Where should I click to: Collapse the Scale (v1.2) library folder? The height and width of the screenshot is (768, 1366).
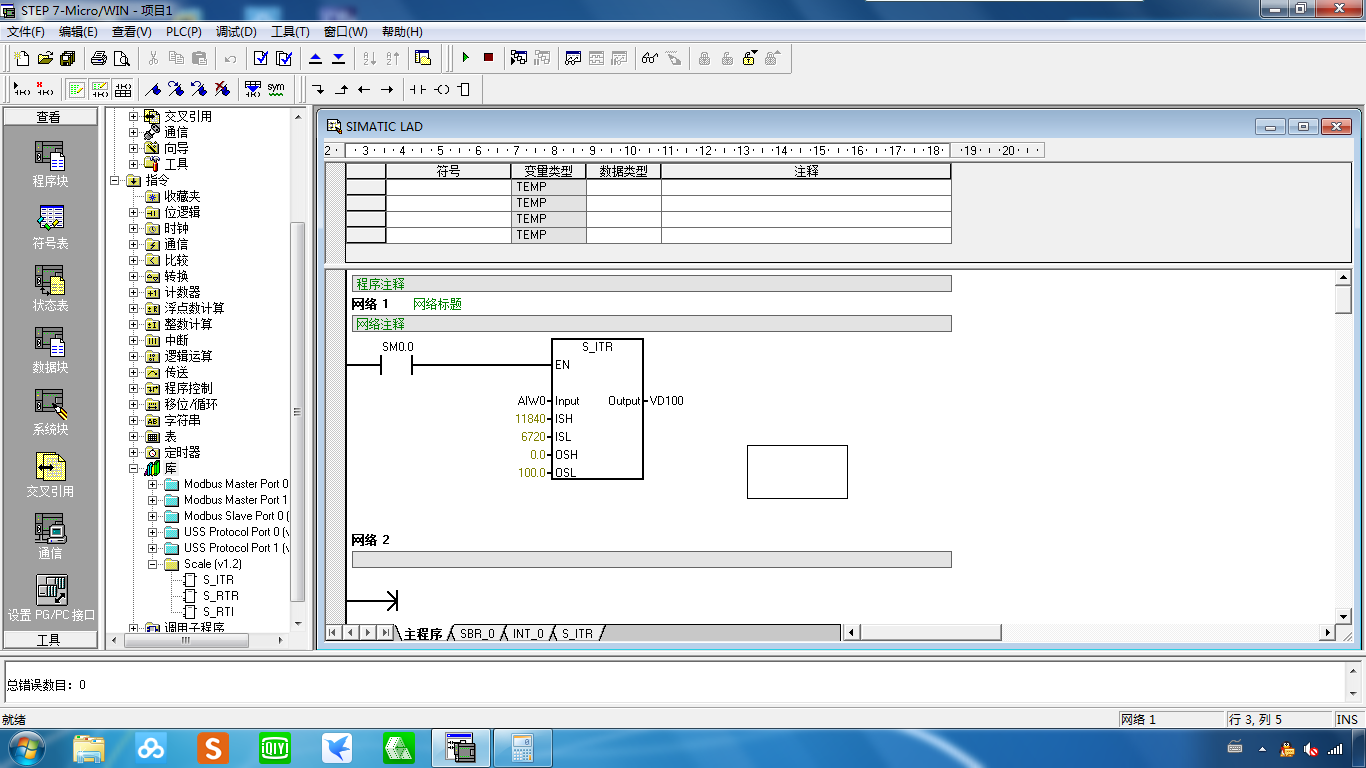153,564
